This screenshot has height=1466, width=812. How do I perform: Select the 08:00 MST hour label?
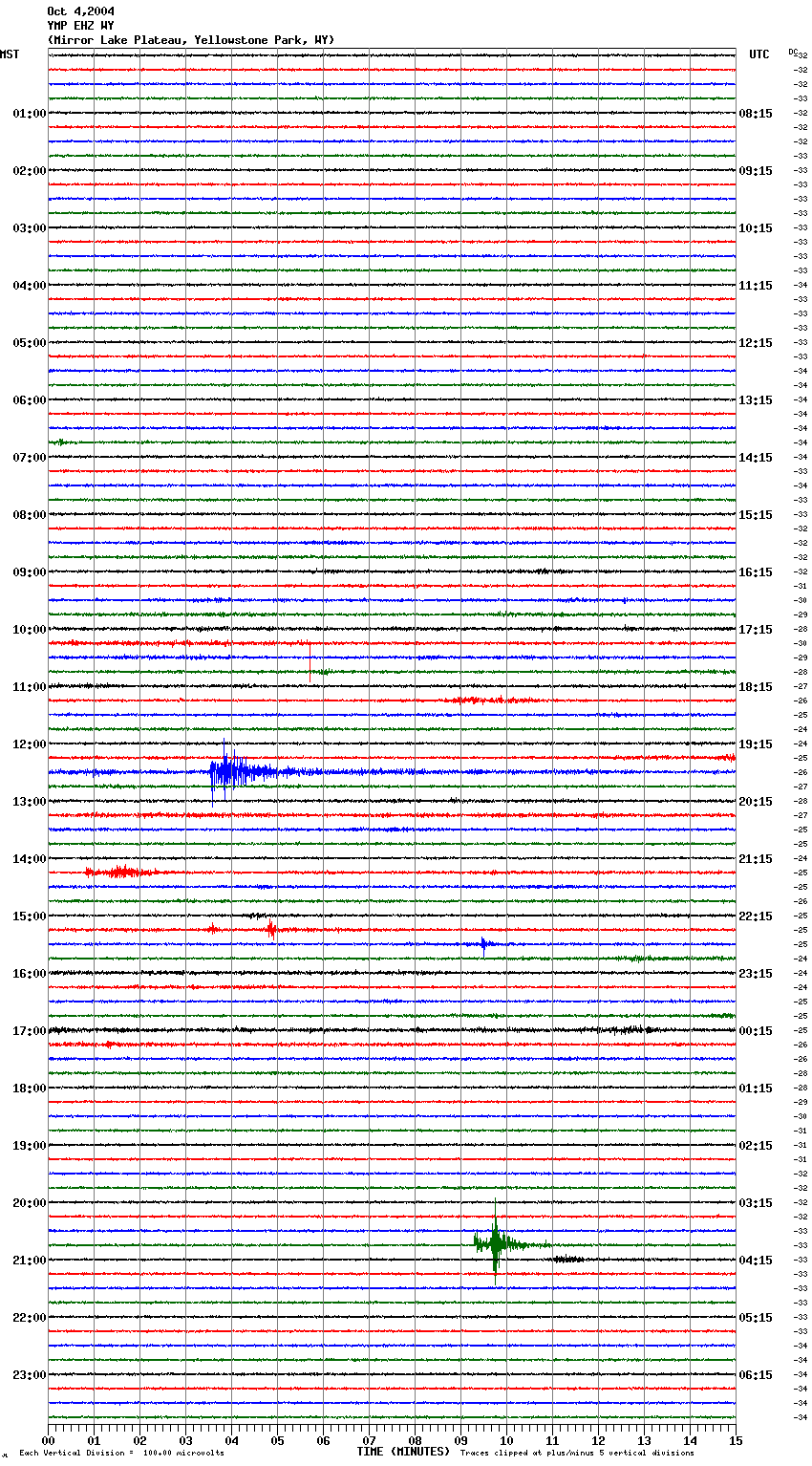(30, 515)
